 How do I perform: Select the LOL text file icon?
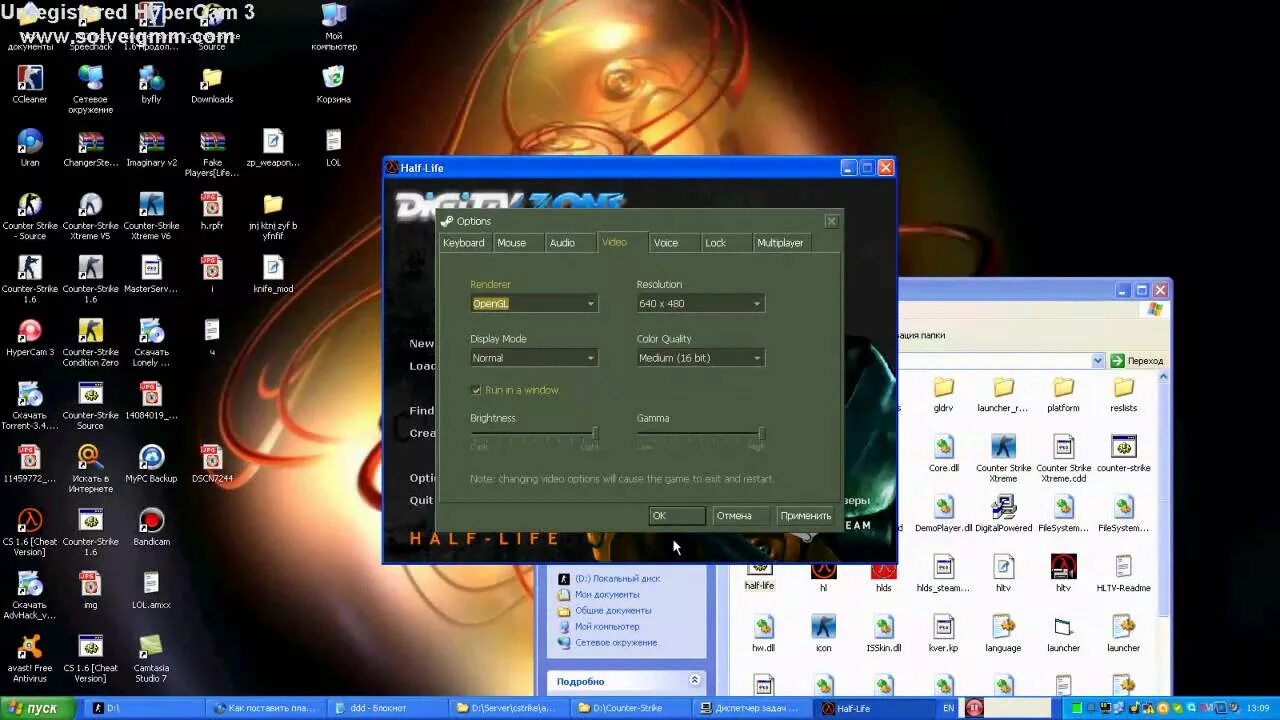coord(333,148)
